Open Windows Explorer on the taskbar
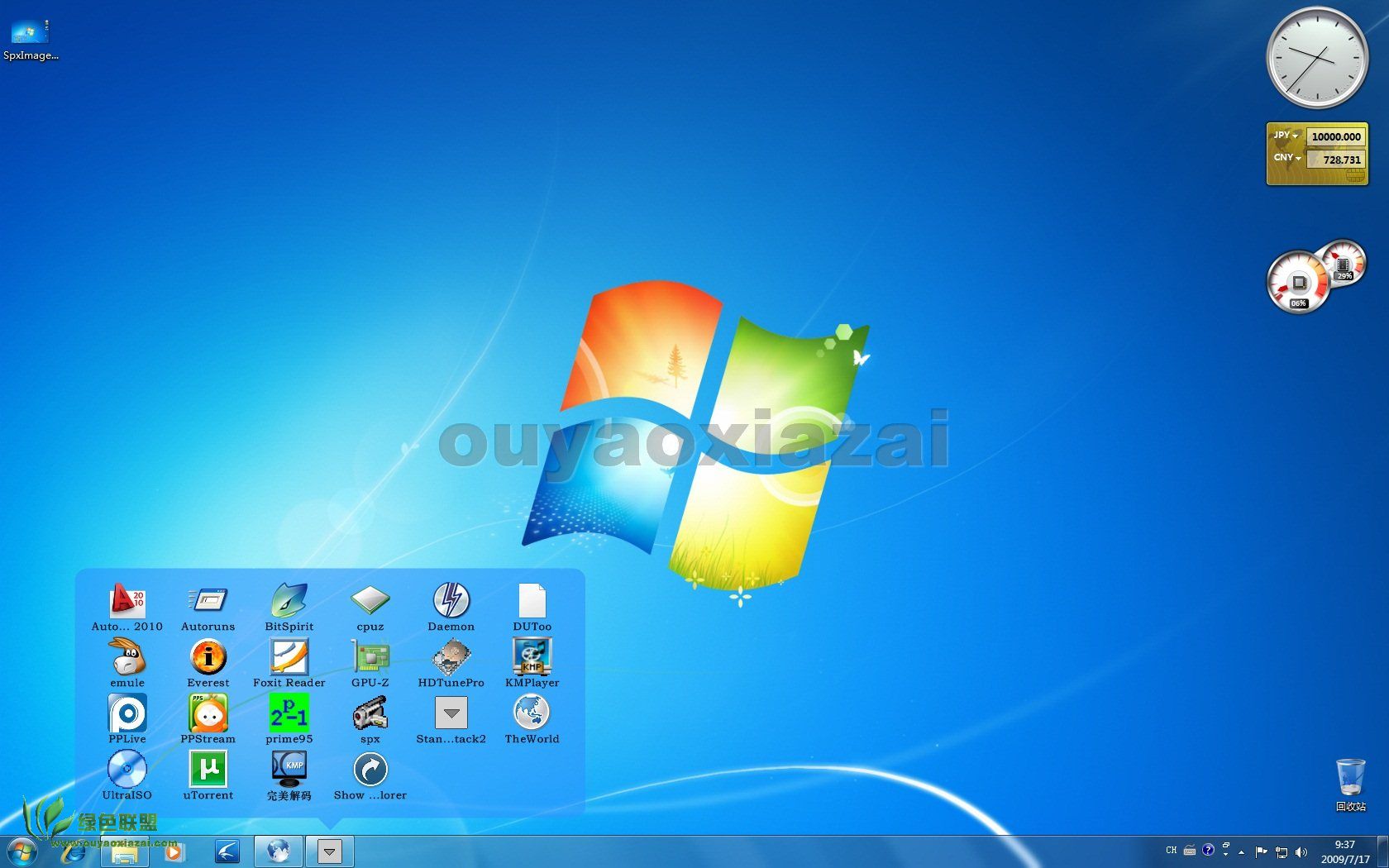This screenshot has height=868, width=1389. tap(124, 851)
